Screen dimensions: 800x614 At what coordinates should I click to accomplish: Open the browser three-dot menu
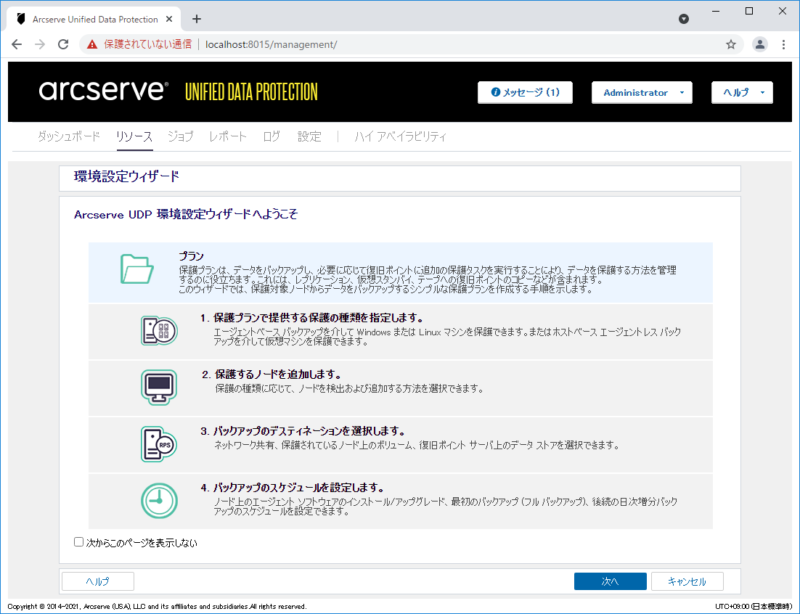(x=784, y=44)
